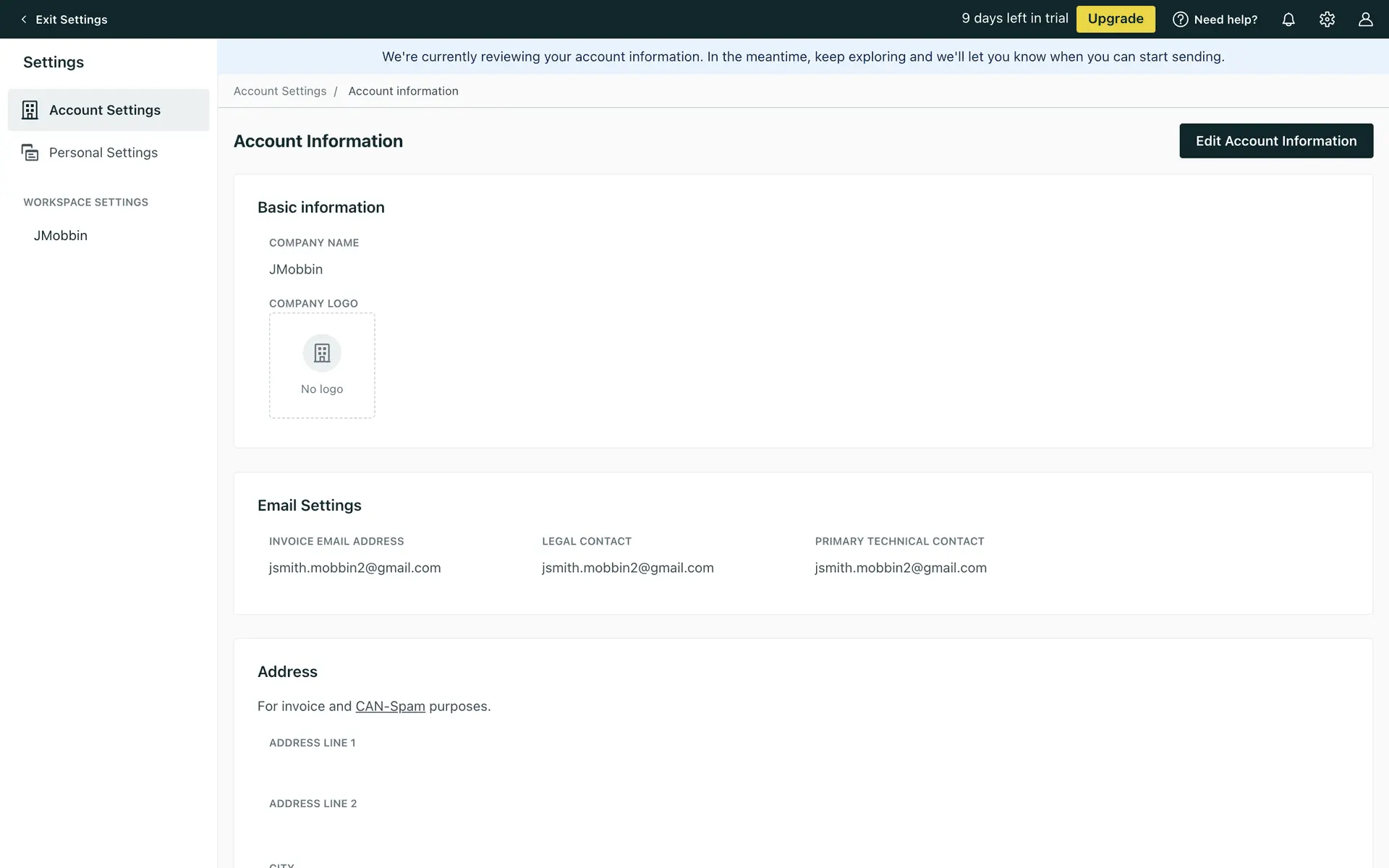Click the invoice email address value
Viewport: 1389px width, 868px height.
354,568
